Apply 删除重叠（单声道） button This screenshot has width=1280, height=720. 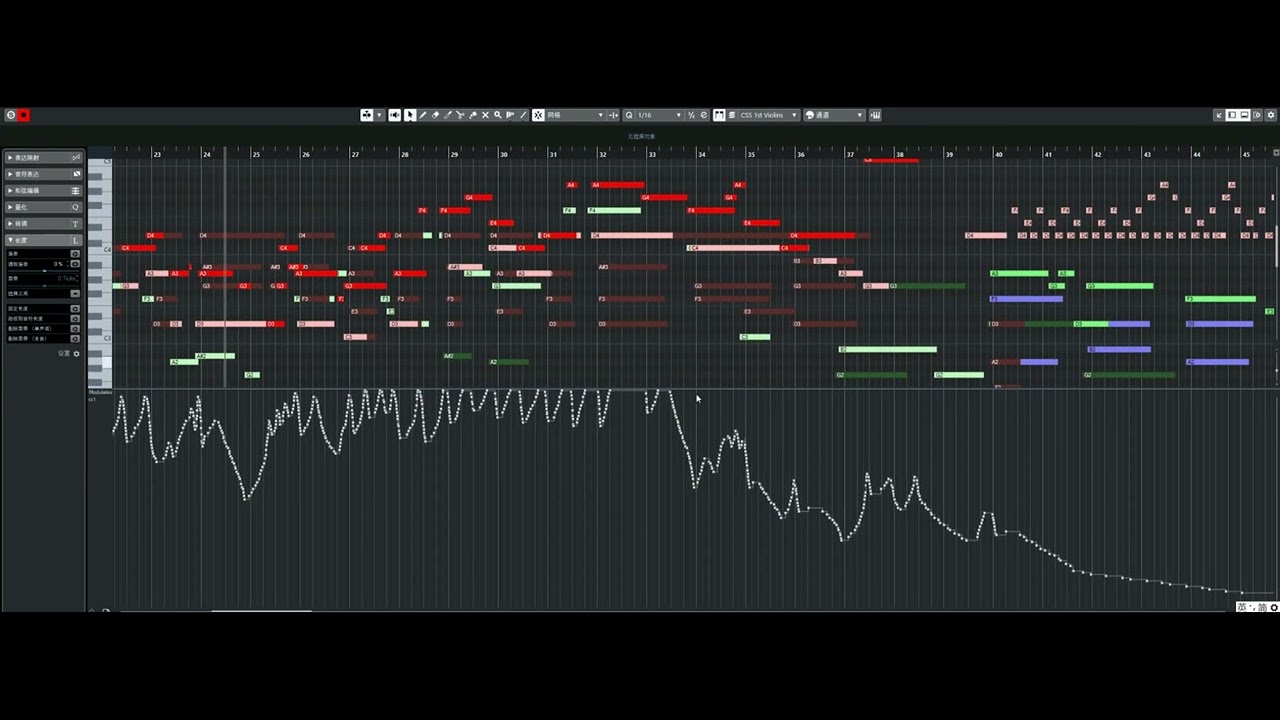75,329
